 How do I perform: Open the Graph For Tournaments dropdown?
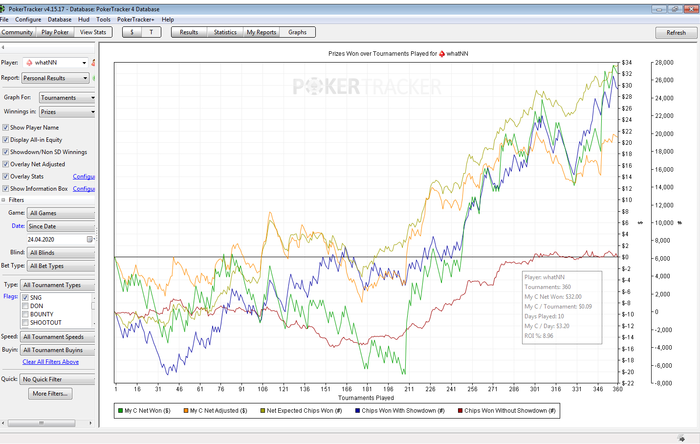pyautogui.click(x=67, y=98)
